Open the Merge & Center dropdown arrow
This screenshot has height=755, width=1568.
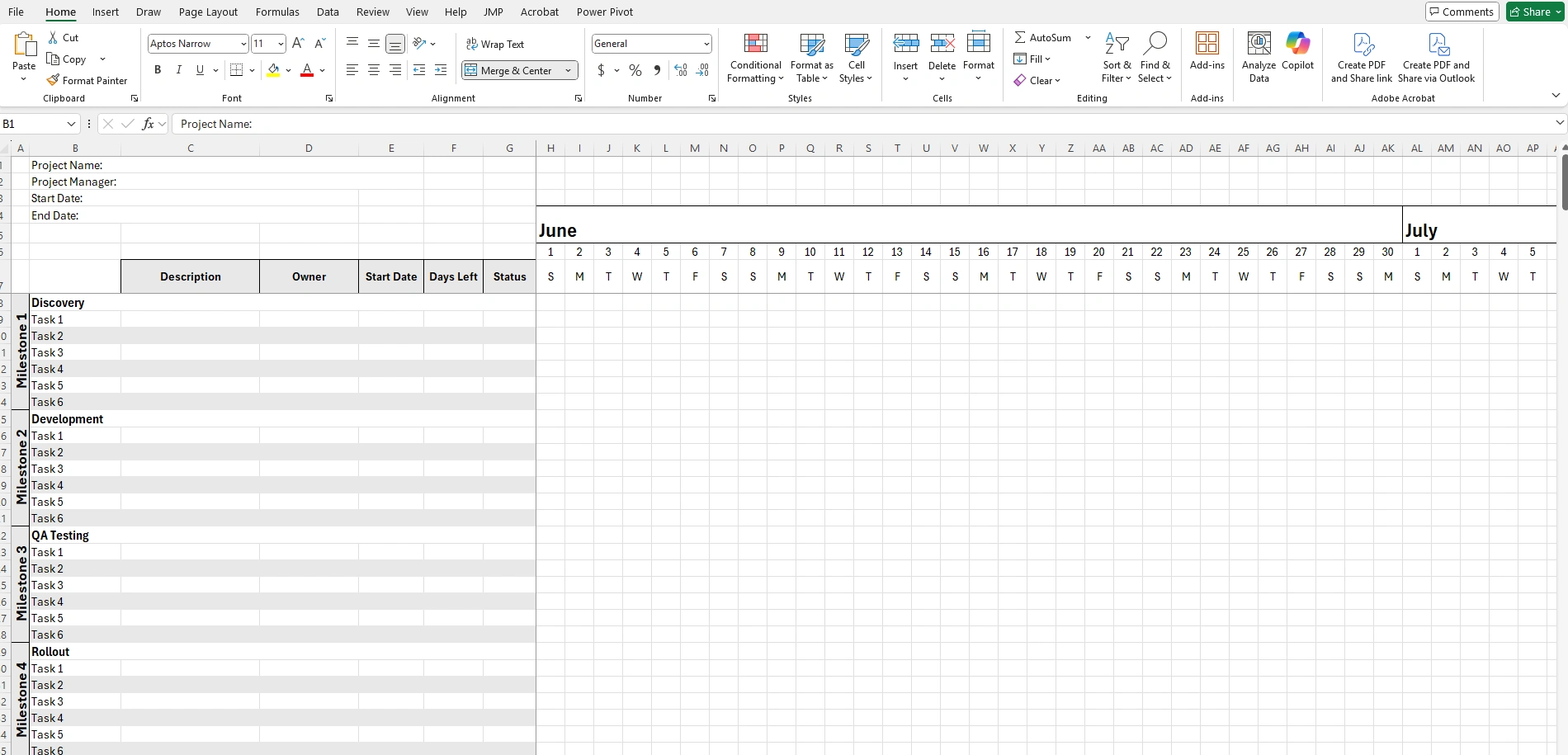pyautogui.click(x=568, y=70)
